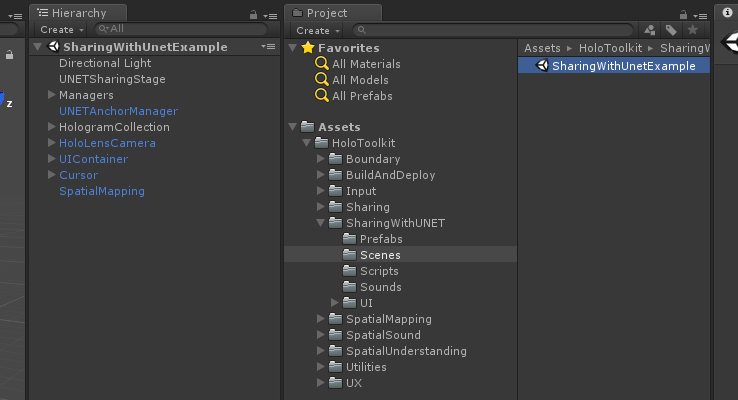
Task: Expand the Sharing folder
Action: (x=321, y=207)
